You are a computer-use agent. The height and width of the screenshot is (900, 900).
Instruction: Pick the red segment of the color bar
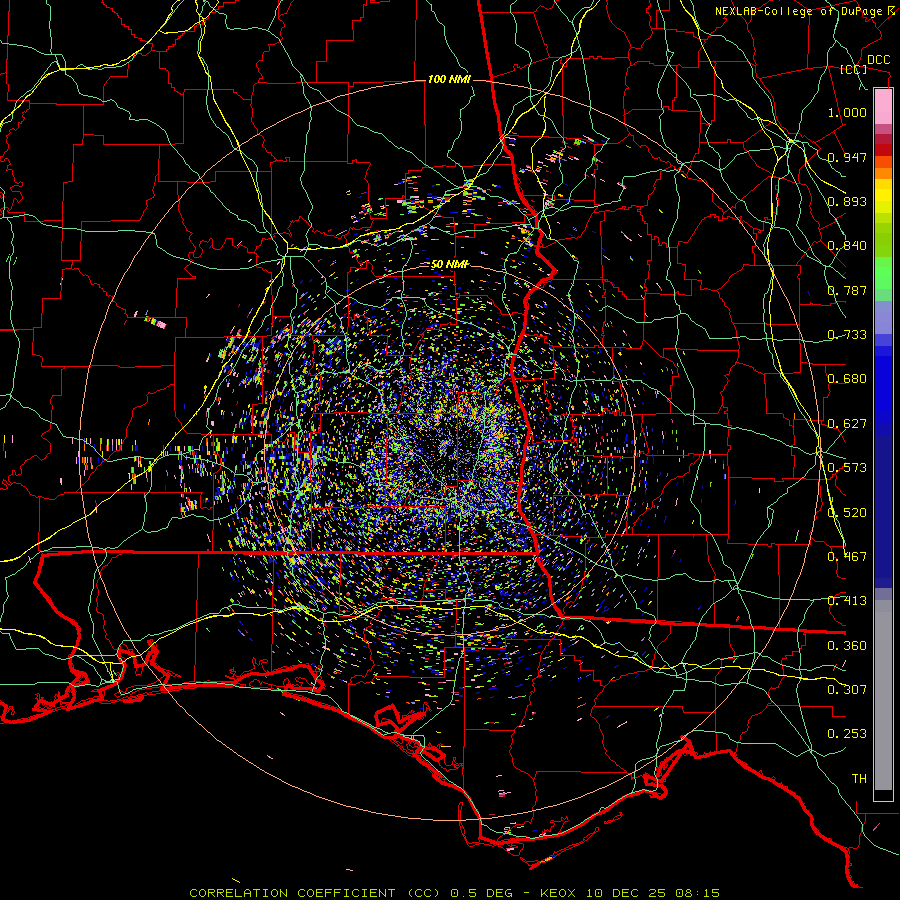coord(883,150)
